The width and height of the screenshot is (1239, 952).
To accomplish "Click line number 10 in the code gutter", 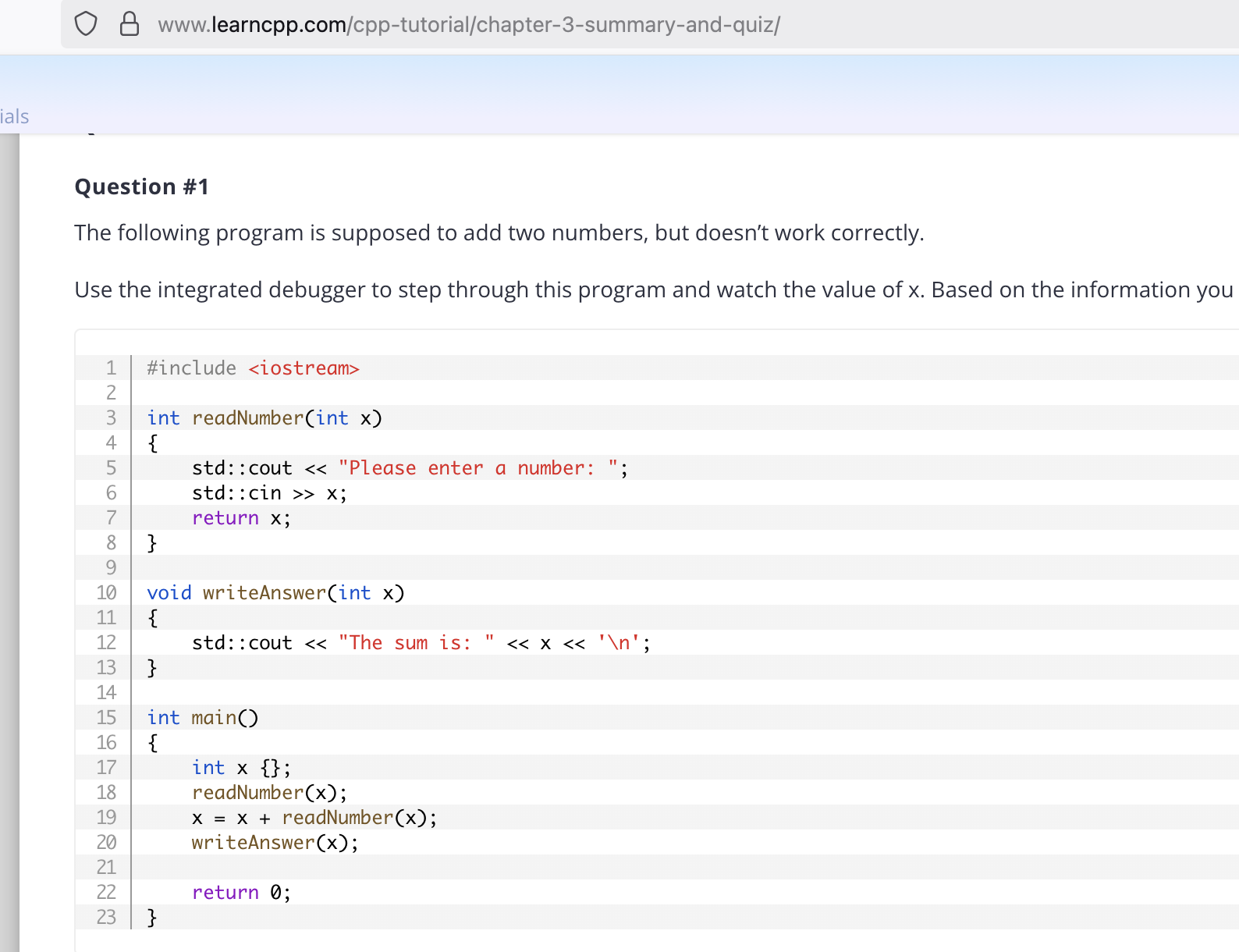I will (x=106, y=593).
